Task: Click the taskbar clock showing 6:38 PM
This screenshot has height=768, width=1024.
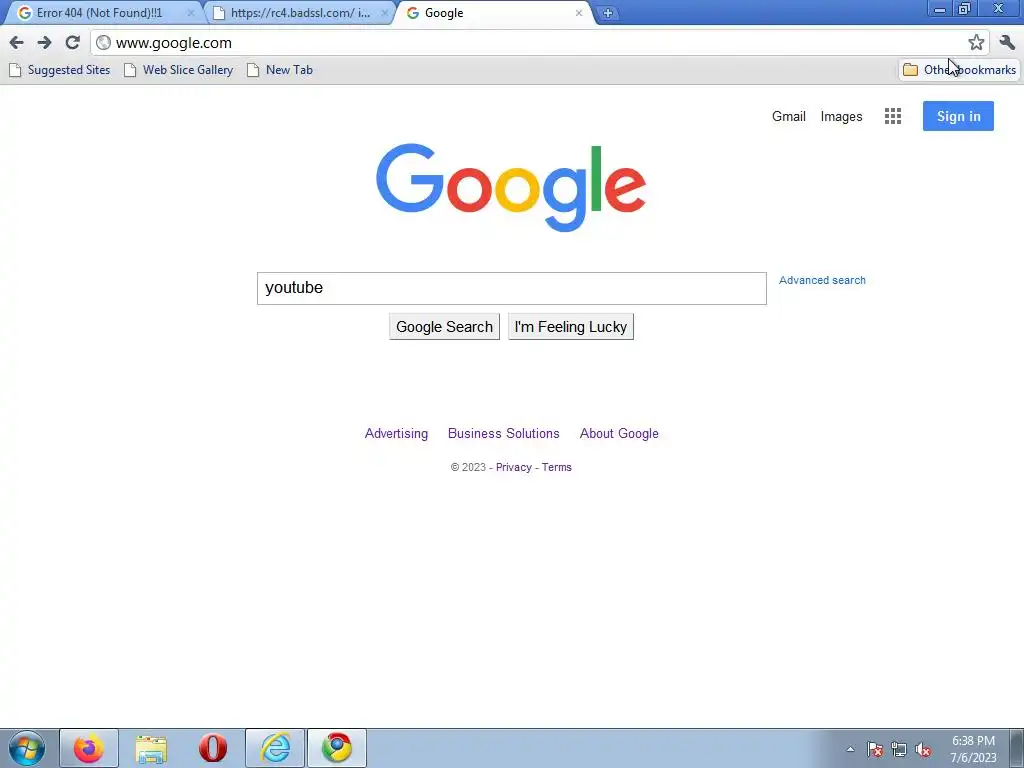Action: click(x=973, y=749)
